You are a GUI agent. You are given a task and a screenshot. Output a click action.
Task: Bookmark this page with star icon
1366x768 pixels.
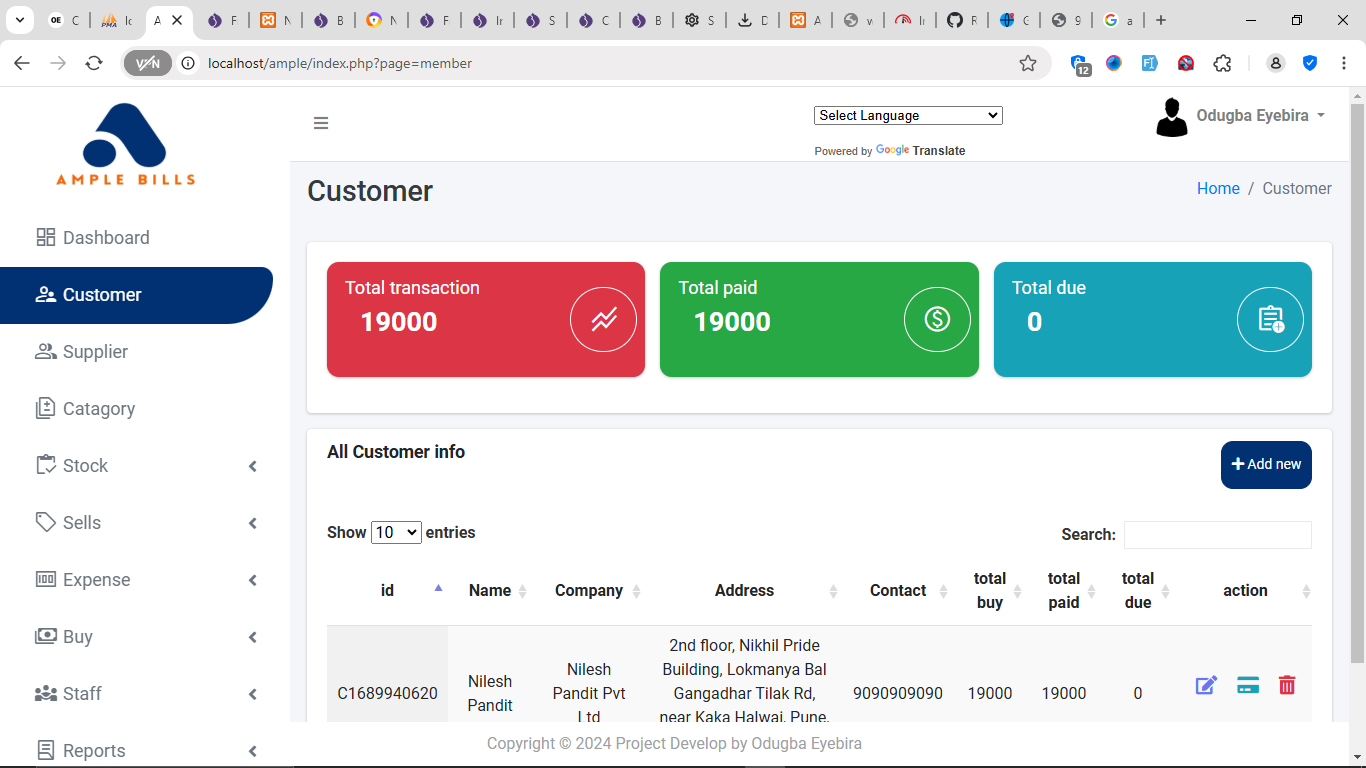click(x=1028, y=63)
